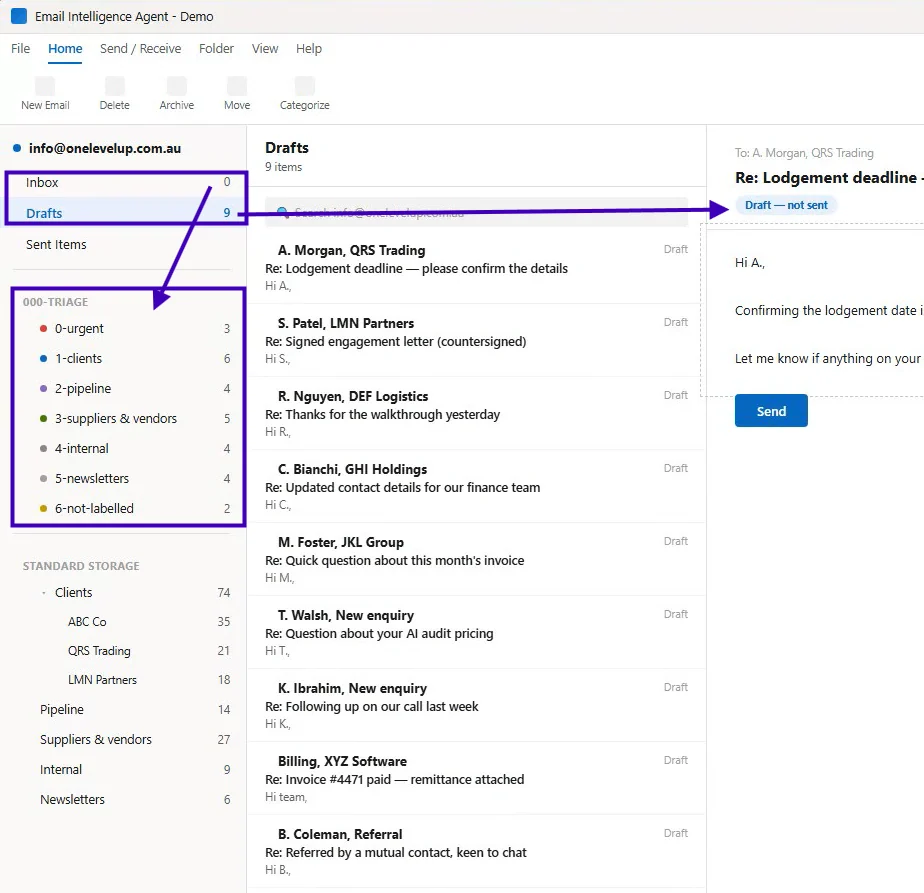Click the Drafts list heading
Screen dimensions: 924x893
[x=287, y=147]
